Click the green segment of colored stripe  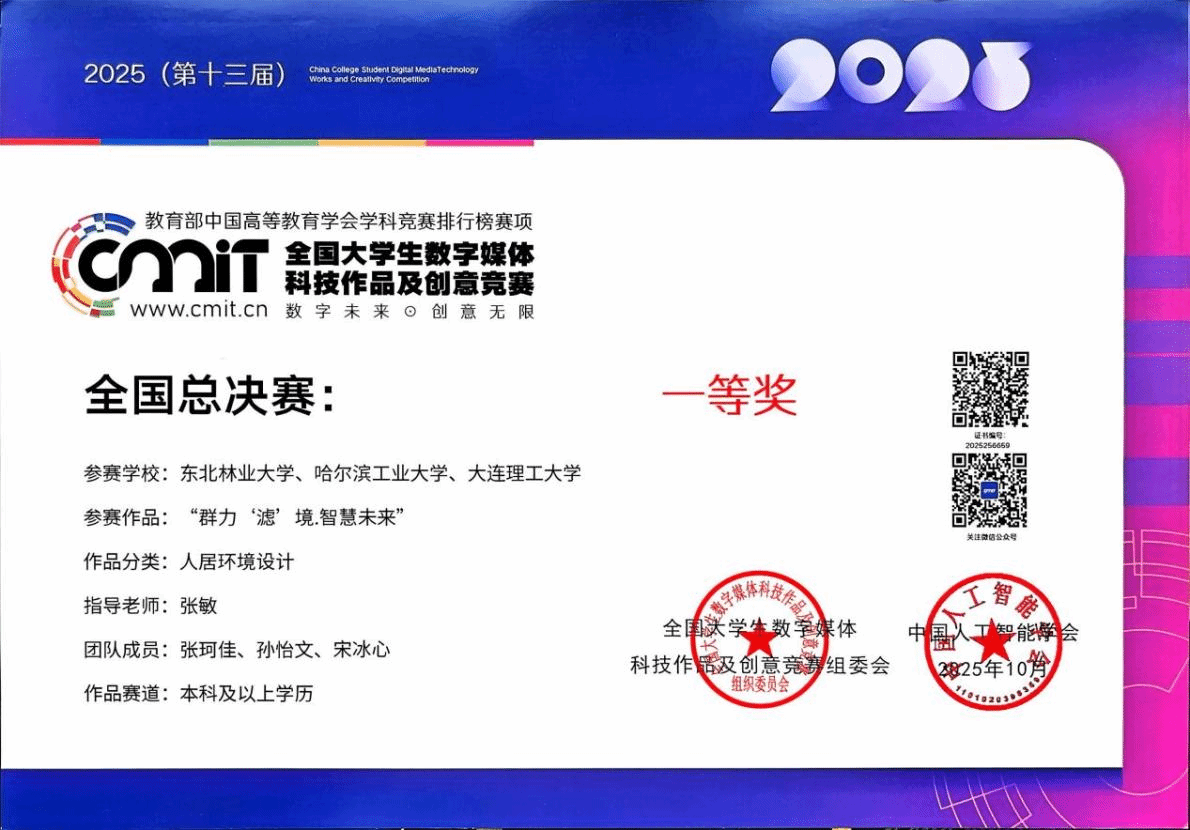[264, 143]
